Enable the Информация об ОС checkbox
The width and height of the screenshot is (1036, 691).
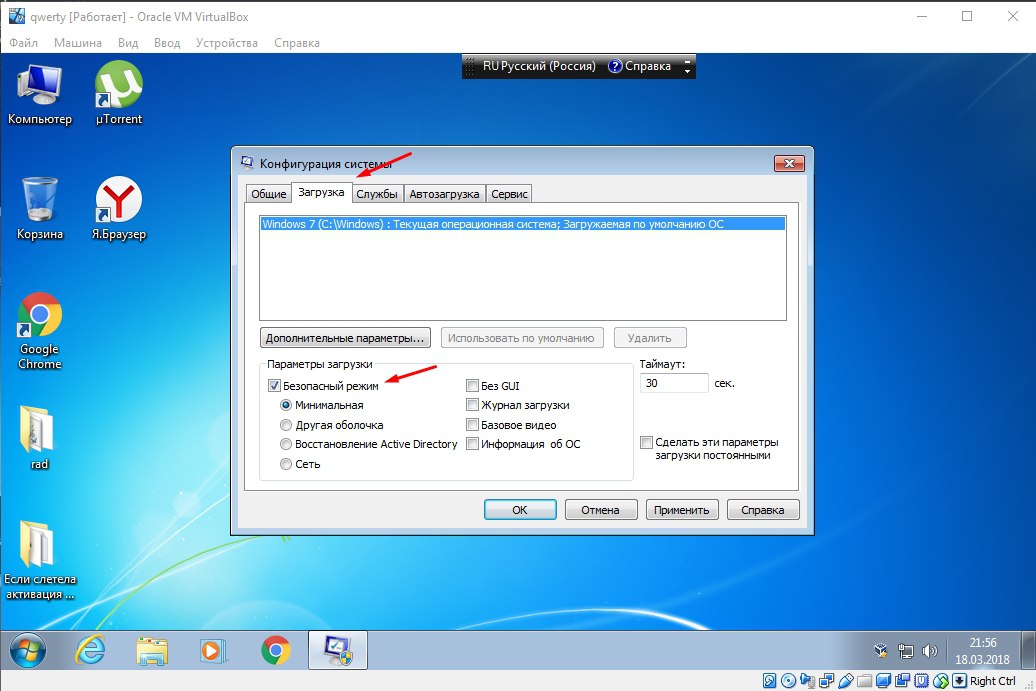tap(472, 444)
